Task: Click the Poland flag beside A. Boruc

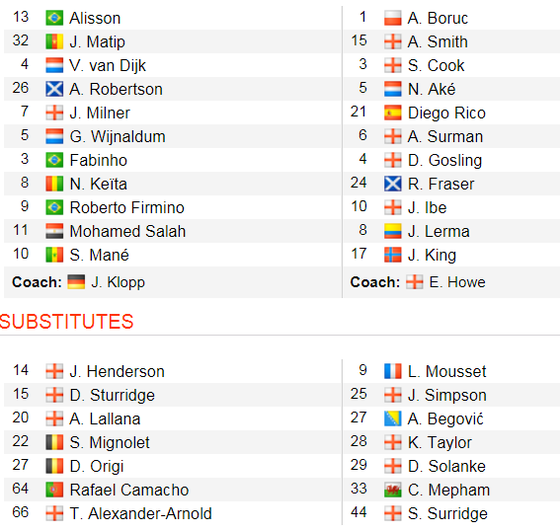Action: [x=393, y=18]
